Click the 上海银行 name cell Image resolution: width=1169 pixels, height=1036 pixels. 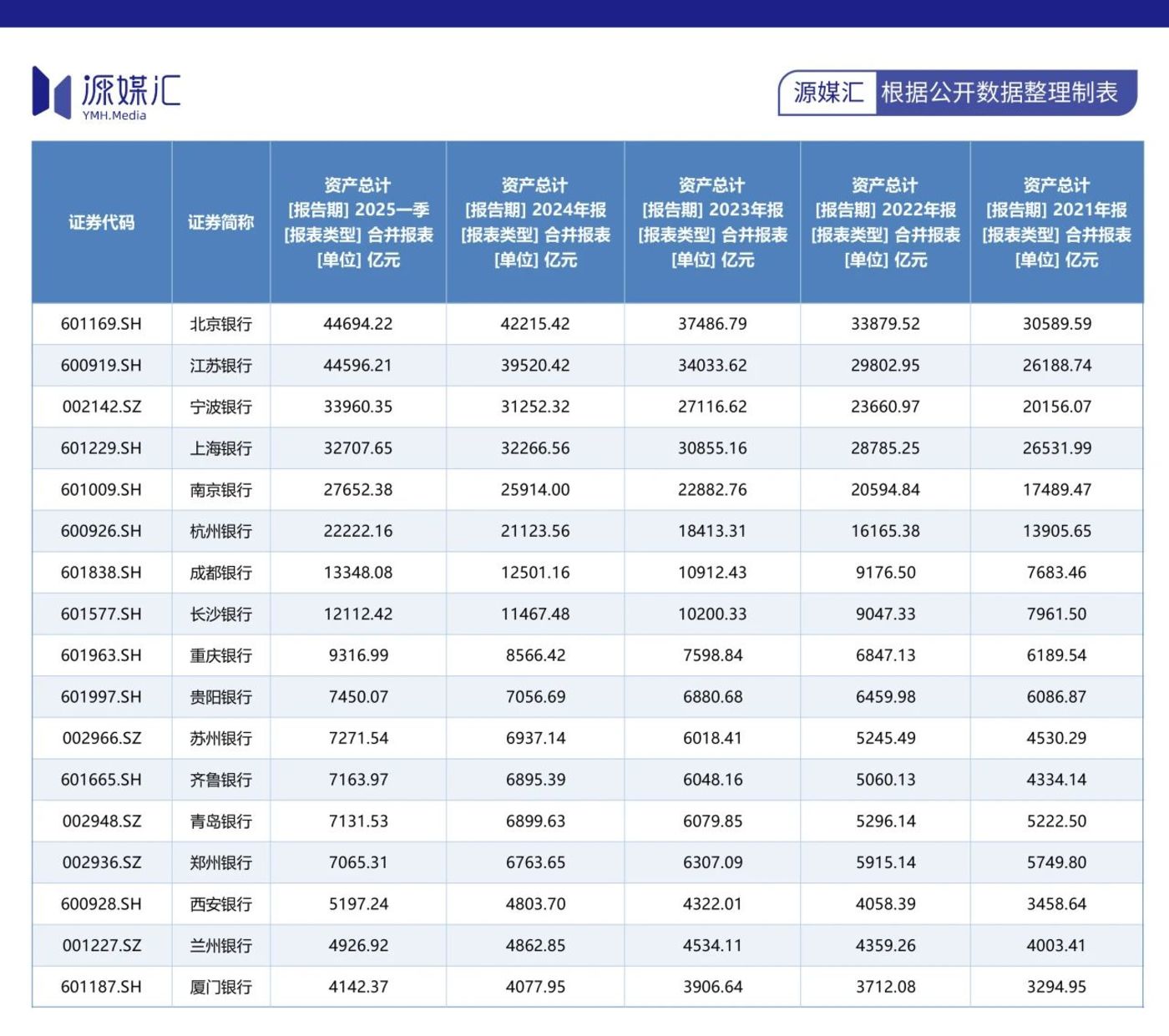coord(220,448)
